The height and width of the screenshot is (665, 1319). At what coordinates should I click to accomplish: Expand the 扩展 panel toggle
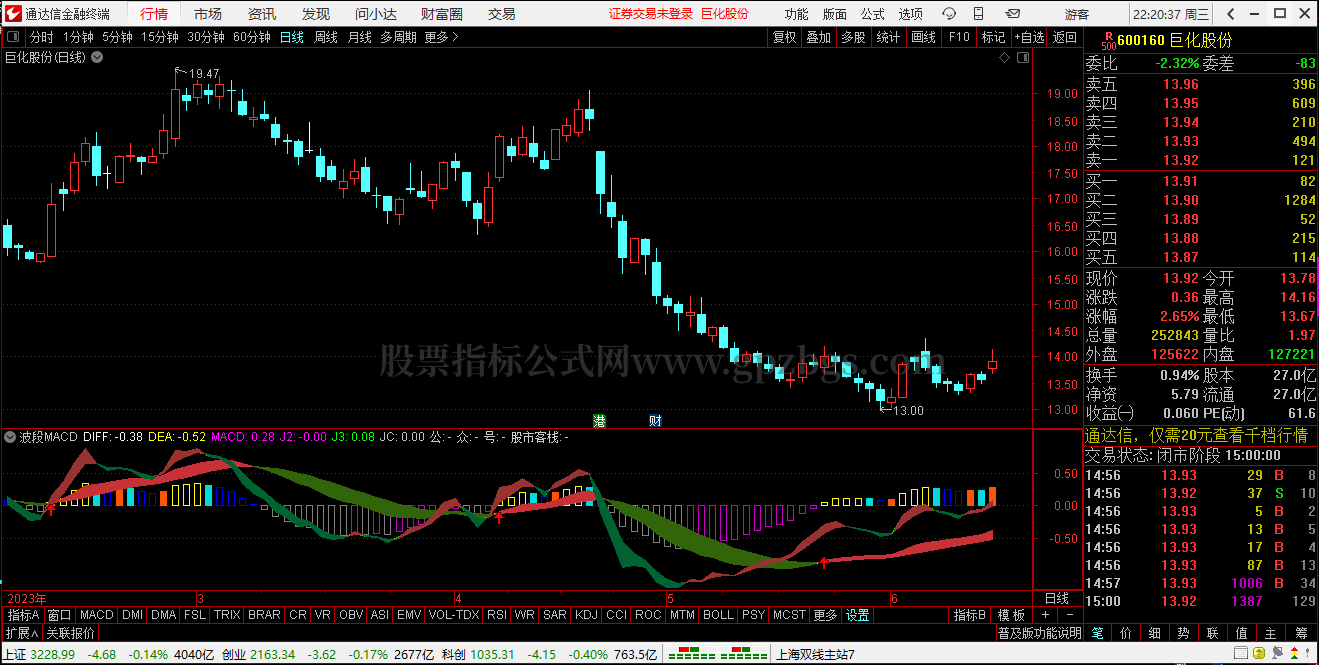(21, 633)
